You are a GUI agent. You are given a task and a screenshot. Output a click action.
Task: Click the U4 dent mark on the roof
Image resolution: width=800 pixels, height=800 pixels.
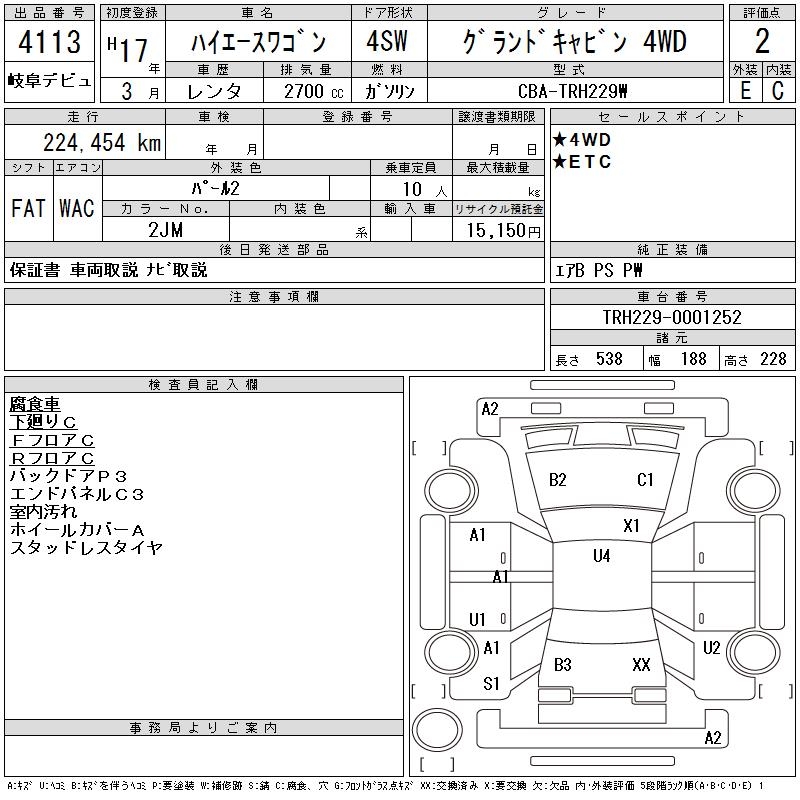602,556
